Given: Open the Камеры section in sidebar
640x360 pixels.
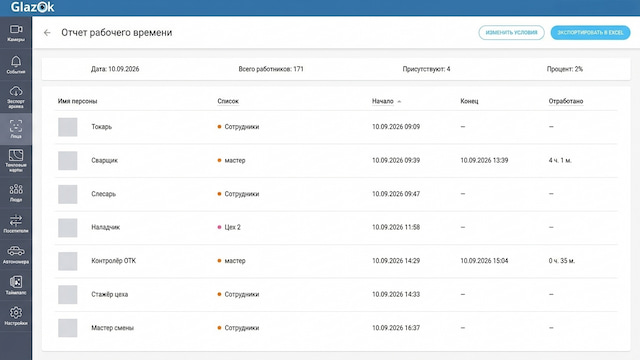Looking at the screenshot, I should pos(16,33).
